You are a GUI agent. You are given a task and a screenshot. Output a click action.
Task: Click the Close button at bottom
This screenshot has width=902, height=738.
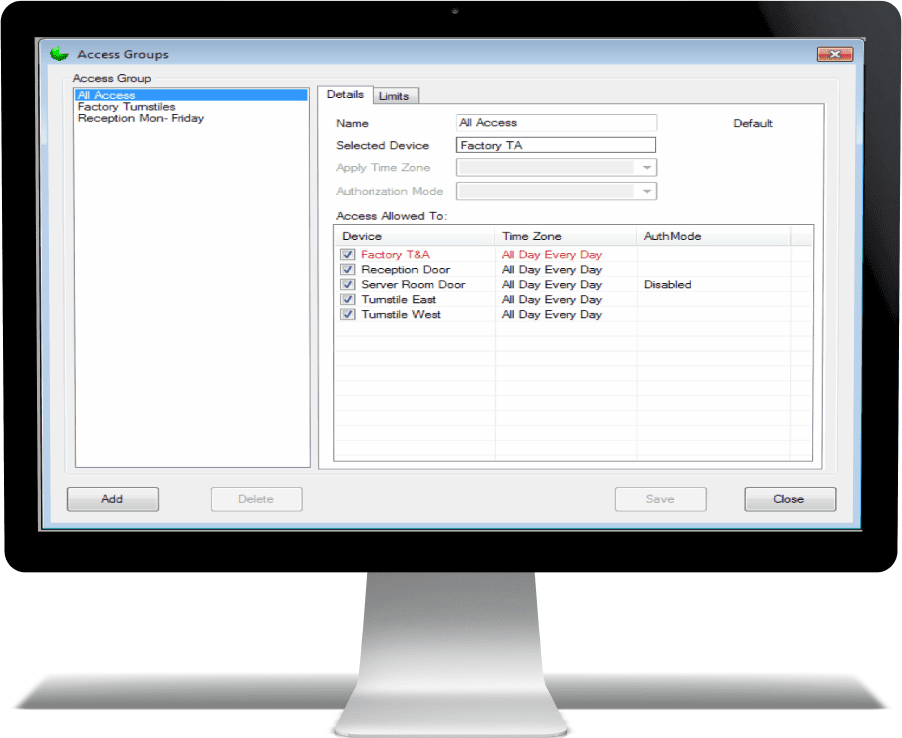click(x=789, y=499)
